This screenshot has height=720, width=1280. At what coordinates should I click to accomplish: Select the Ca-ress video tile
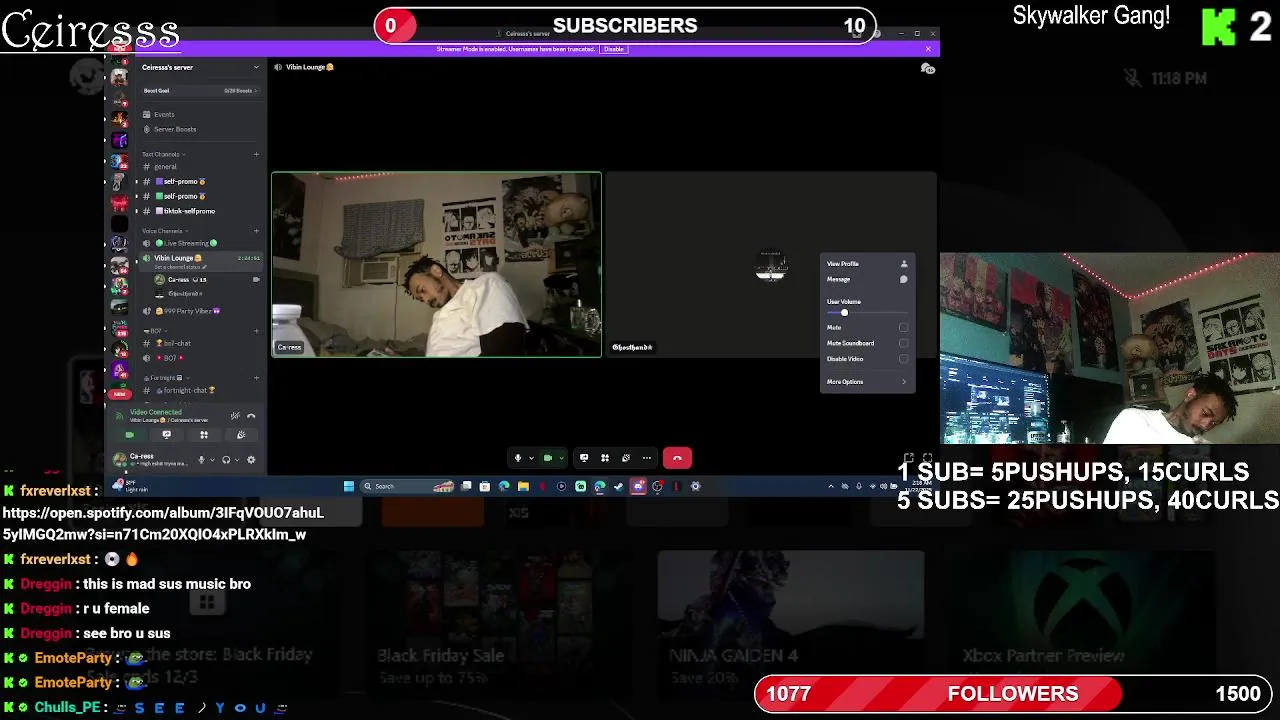point(436,265)
